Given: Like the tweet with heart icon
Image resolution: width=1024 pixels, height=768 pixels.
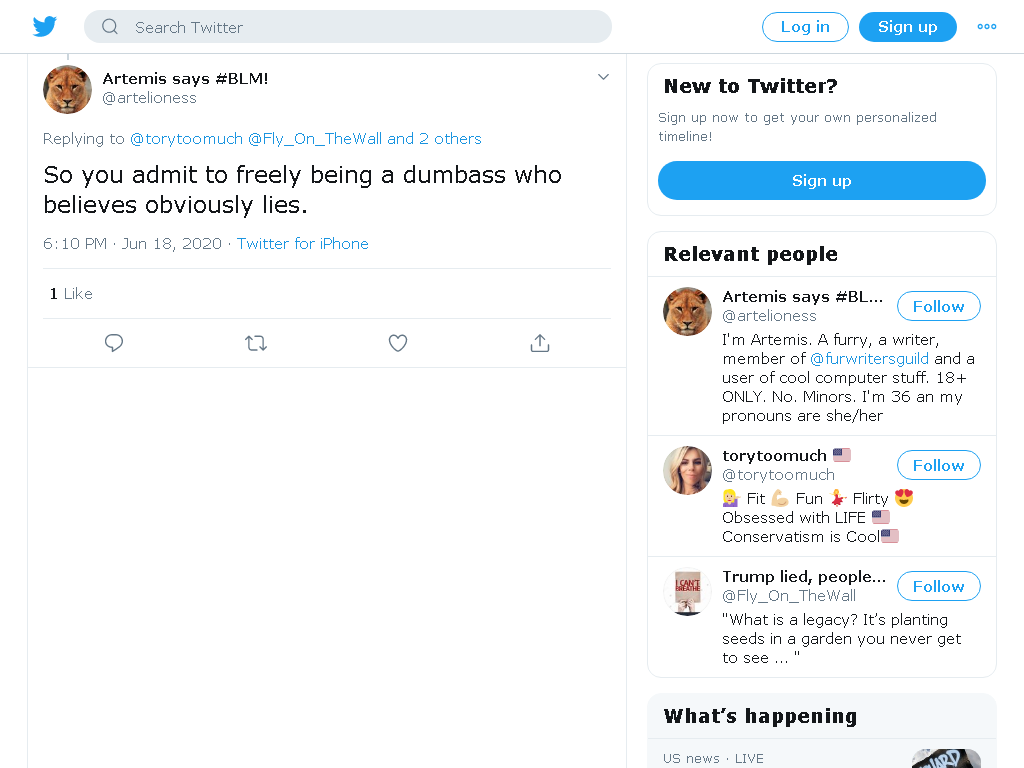Looking at the screenshot, I should 398,343.
